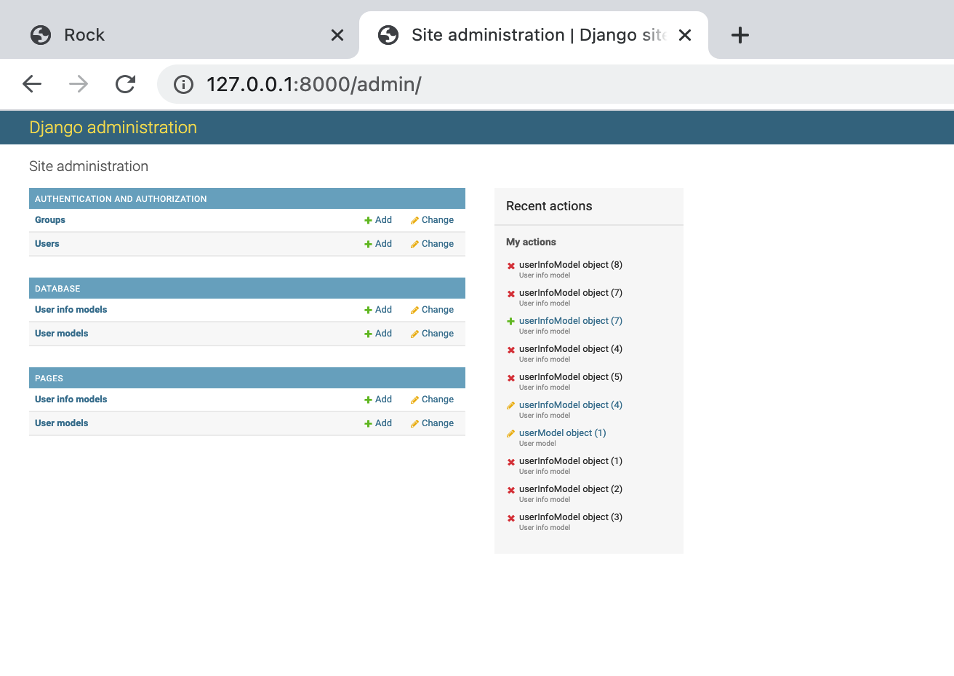Click the browser address bar
Viewport: 954px width, 676px height.
click(400, 84)
